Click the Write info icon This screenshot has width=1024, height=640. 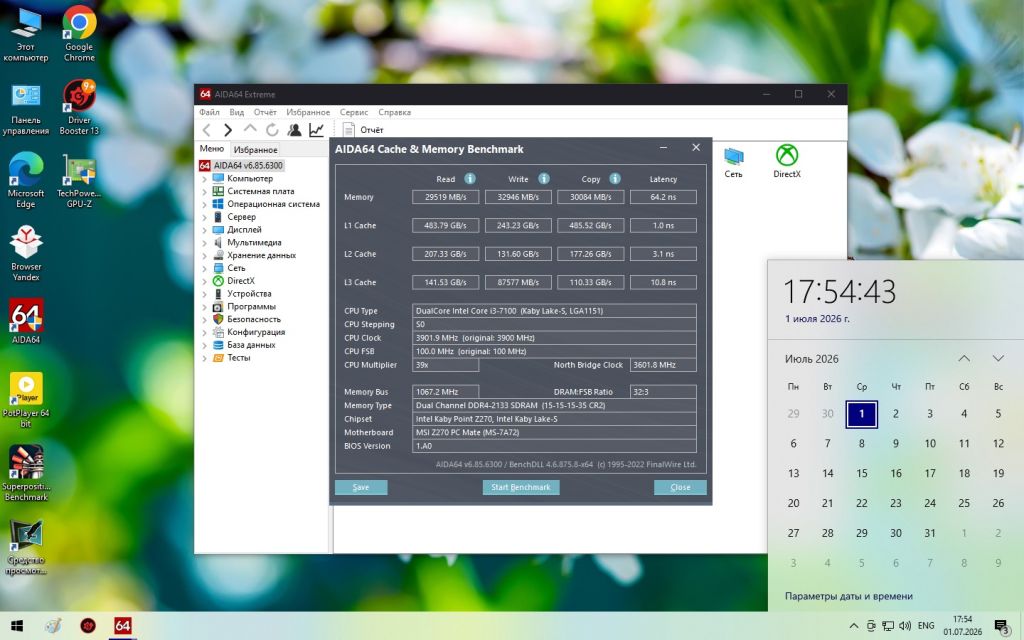tap(543, 178)
